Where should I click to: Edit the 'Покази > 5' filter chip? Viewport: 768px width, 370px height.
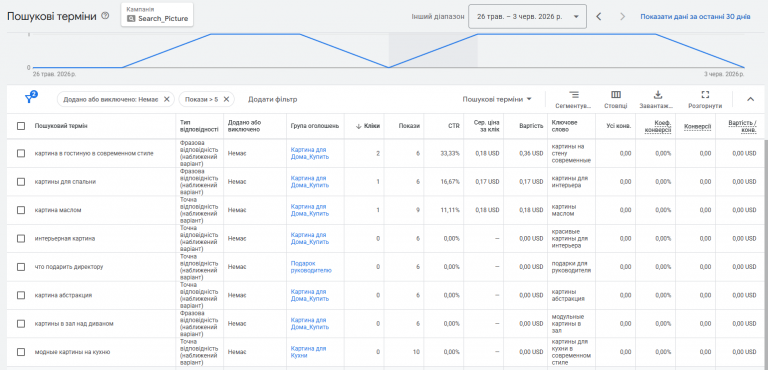click(x=201, y=99)
